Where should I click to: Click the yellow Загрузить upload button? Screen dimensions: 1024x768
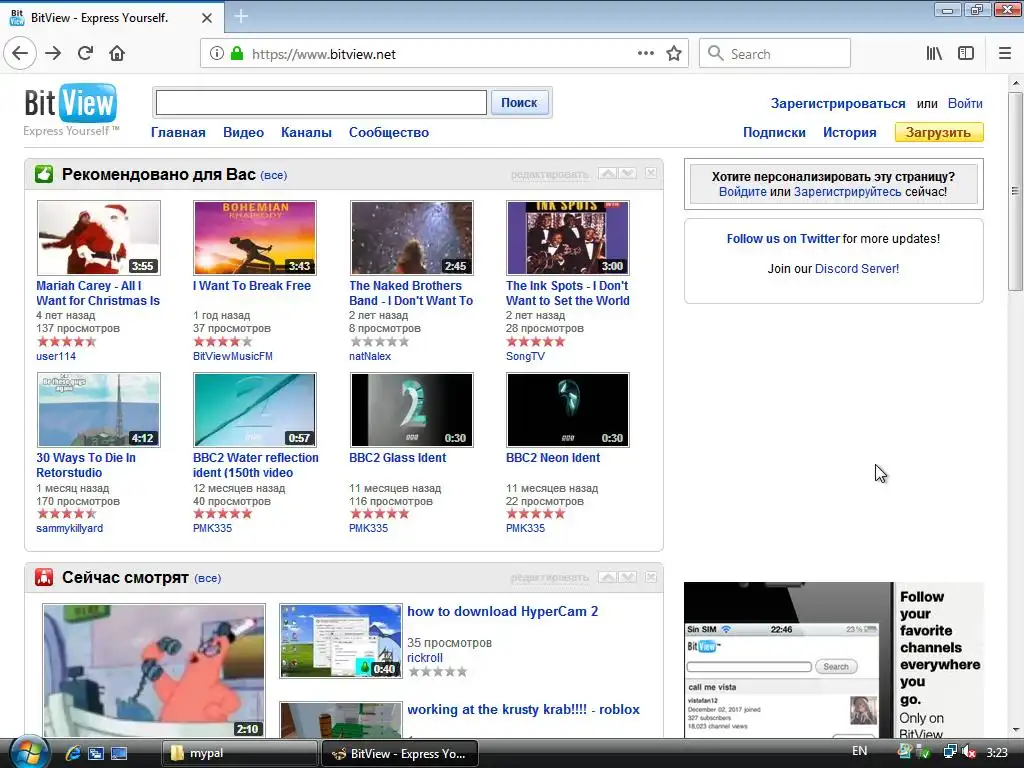coord(938,133)
